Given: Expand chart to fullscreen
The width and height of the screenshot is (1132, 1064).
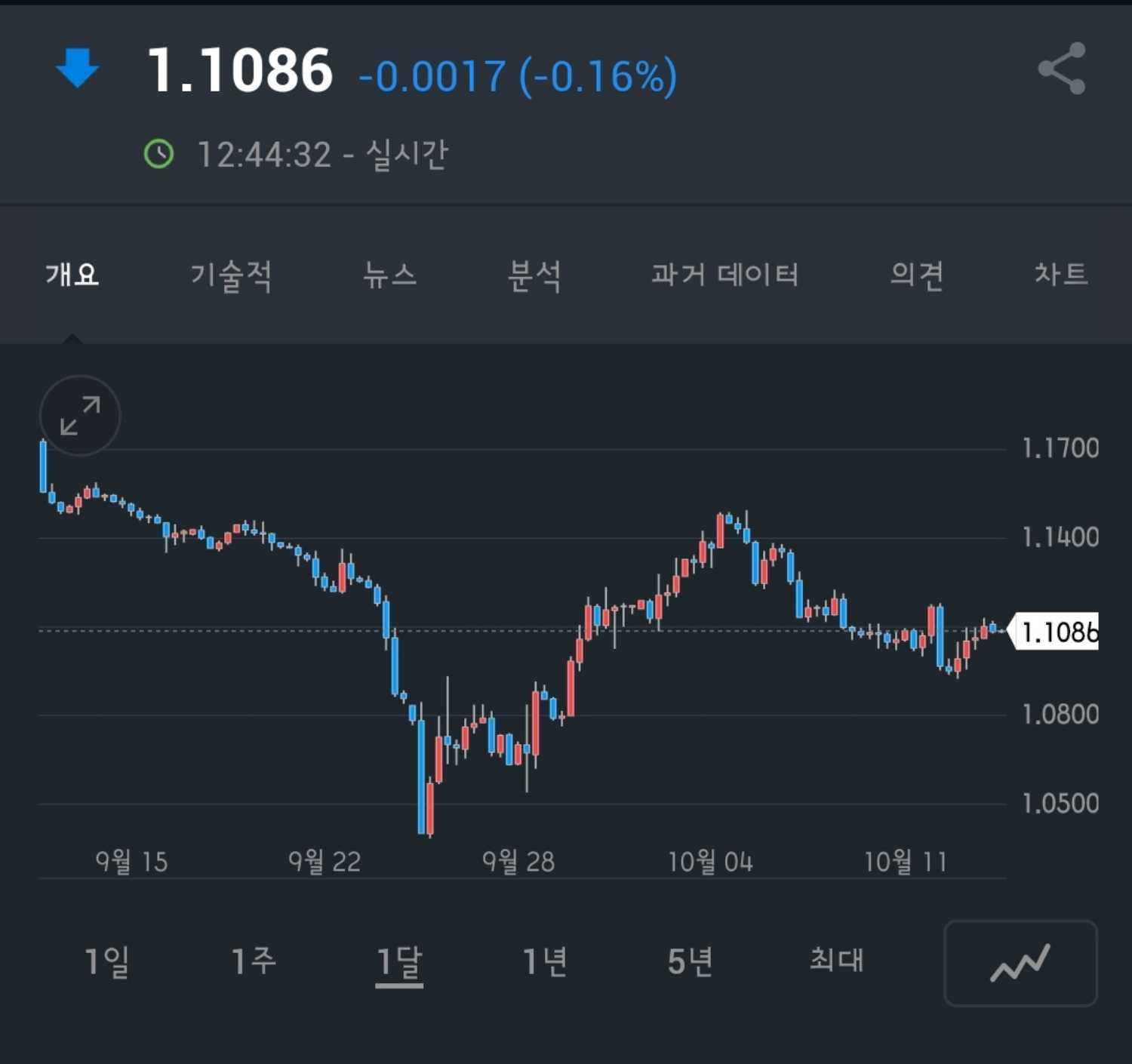Looking at the screenshot, I should point(80,415).
